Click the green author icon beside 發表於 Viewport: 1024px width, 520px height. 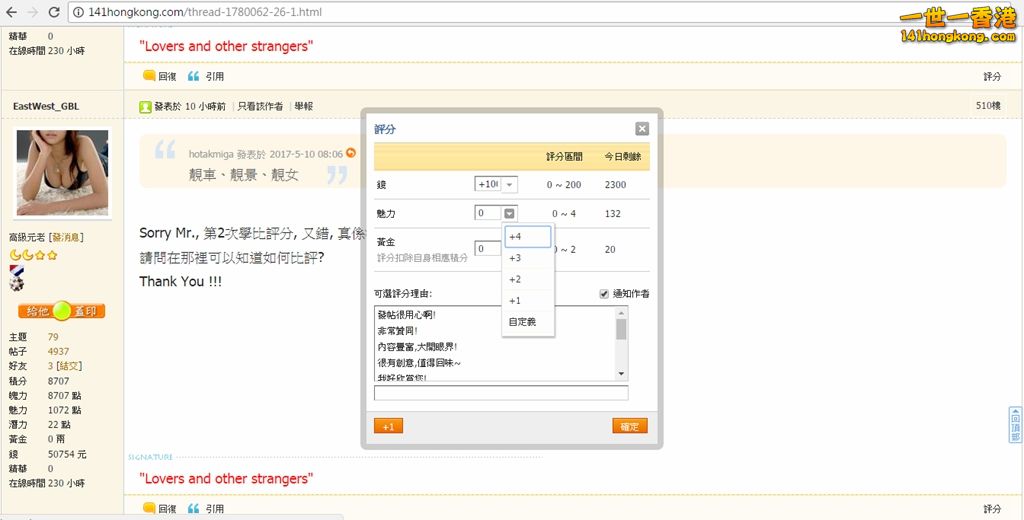click(146, 106)
